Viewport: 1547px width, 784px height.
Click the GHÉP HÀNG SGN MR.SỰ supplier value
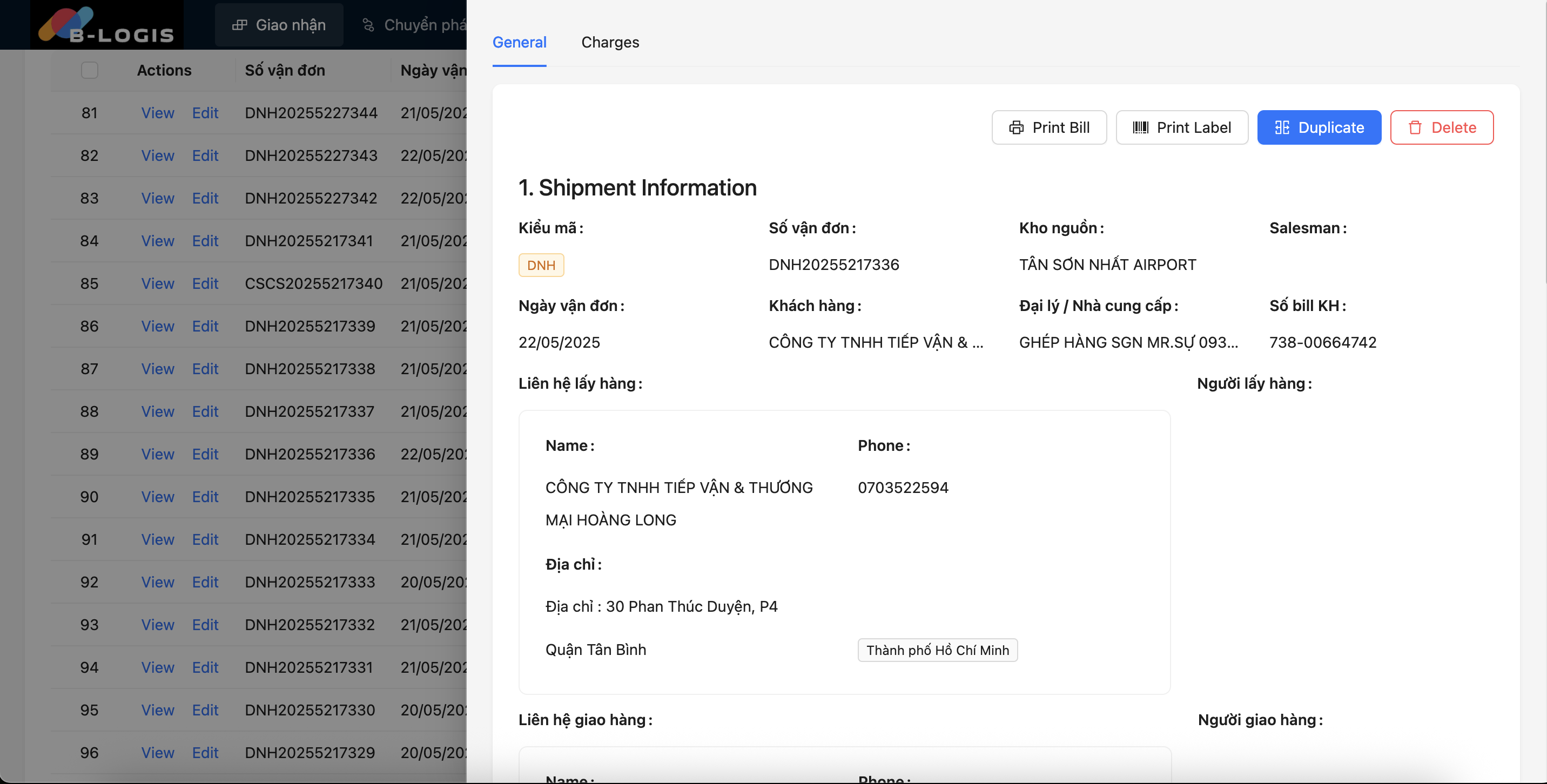coord(1128,342)
